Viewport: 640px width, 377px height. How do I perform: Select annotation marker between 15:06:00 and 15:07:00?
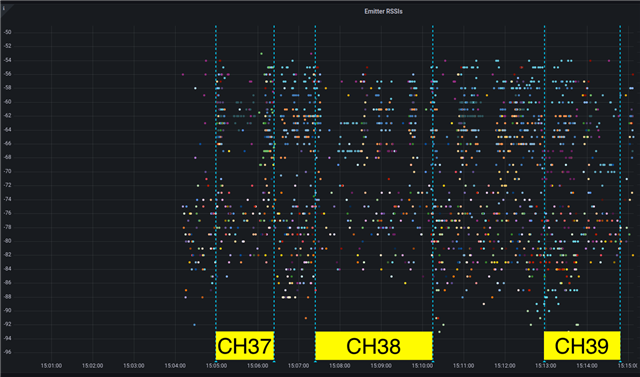pyautogui.click(x=274, y=361)
